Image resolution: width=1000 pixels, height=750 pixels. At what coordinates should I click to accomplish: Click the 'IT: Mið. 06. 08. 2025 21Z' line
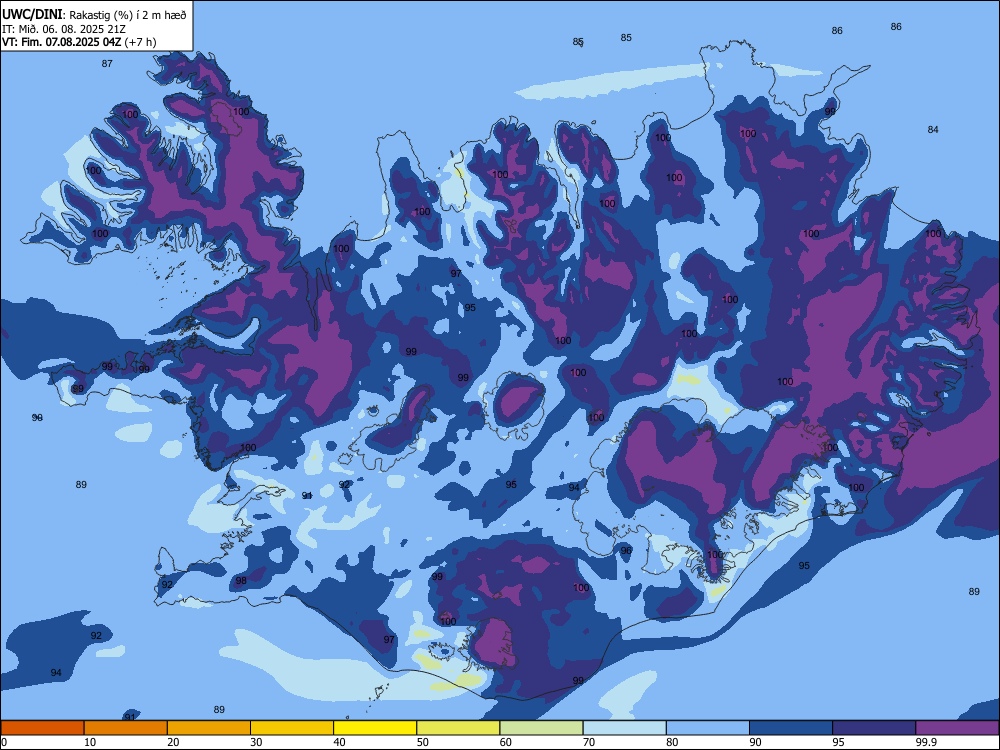click(64, 29)
